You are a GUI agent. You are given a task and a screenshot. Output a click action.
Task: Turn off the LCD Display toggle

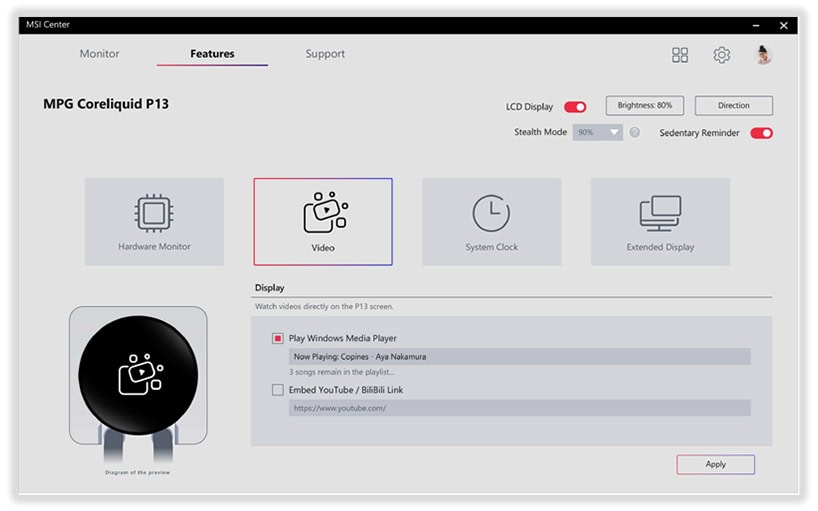click(575, 106)
